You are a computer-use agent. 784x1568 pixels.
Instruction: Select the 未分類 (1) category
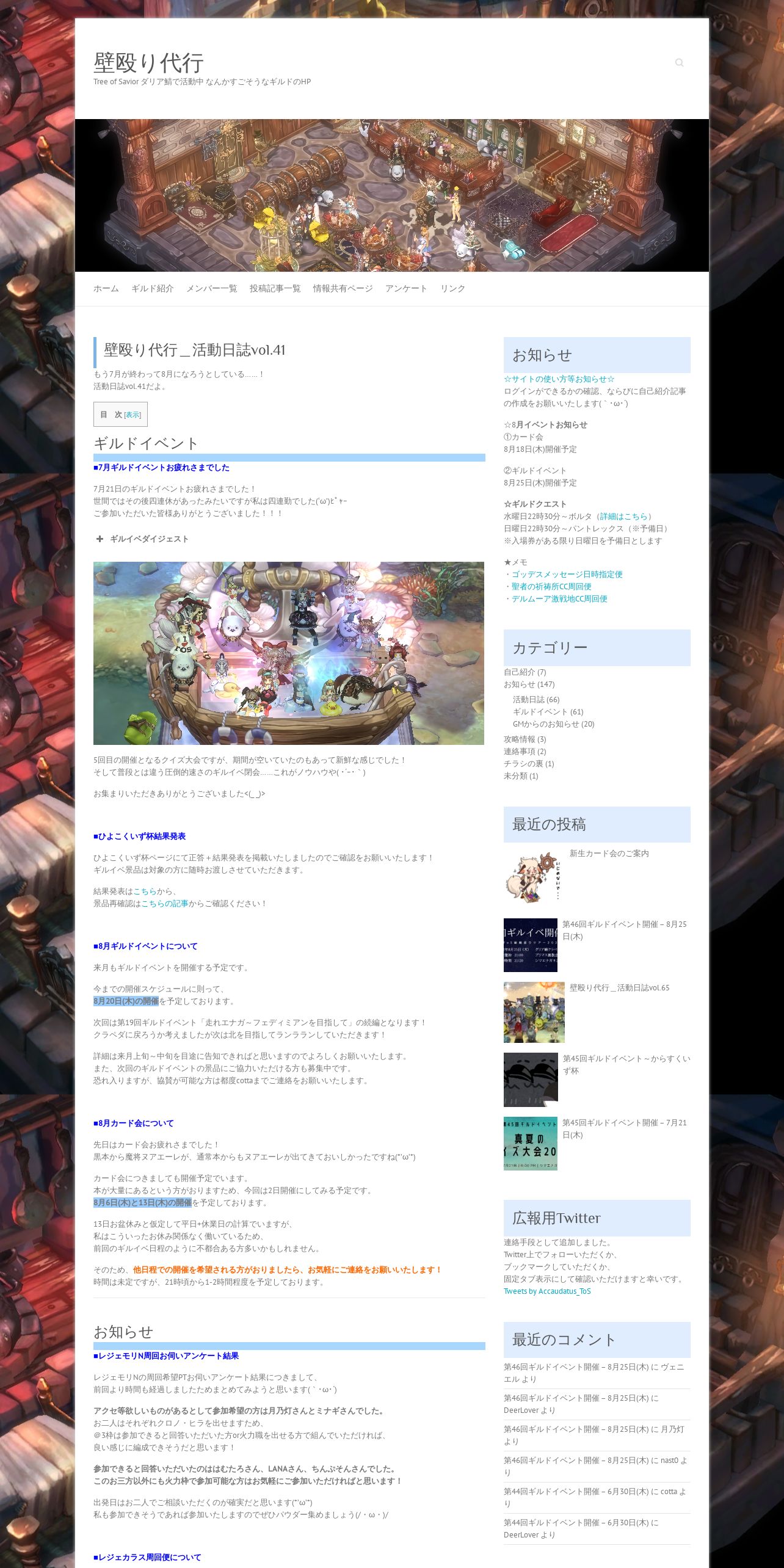click(521, 775)
